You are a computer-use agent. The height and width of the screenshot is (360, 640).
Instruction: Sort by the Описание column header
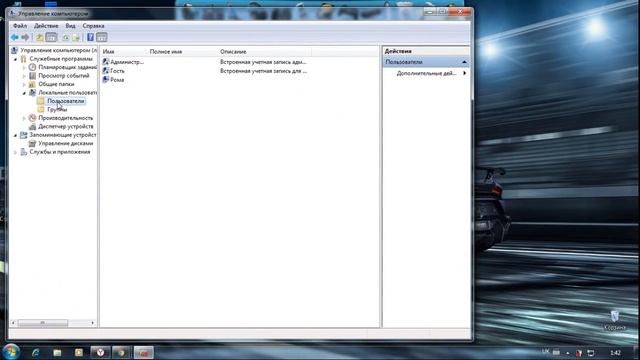pos(264,52)
